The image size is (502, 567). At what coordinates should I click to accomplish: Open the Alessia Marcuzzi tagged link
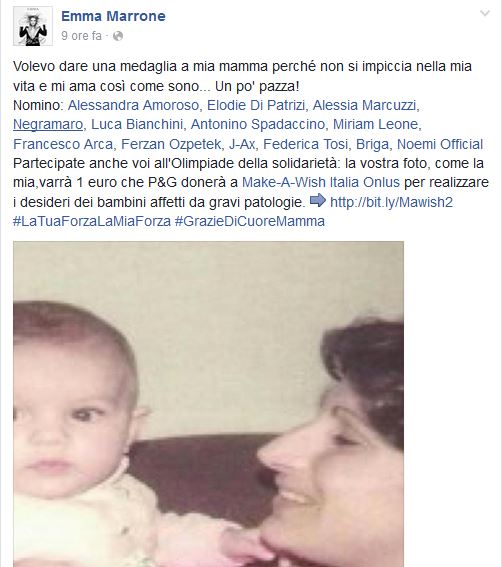tap(365, 105)
